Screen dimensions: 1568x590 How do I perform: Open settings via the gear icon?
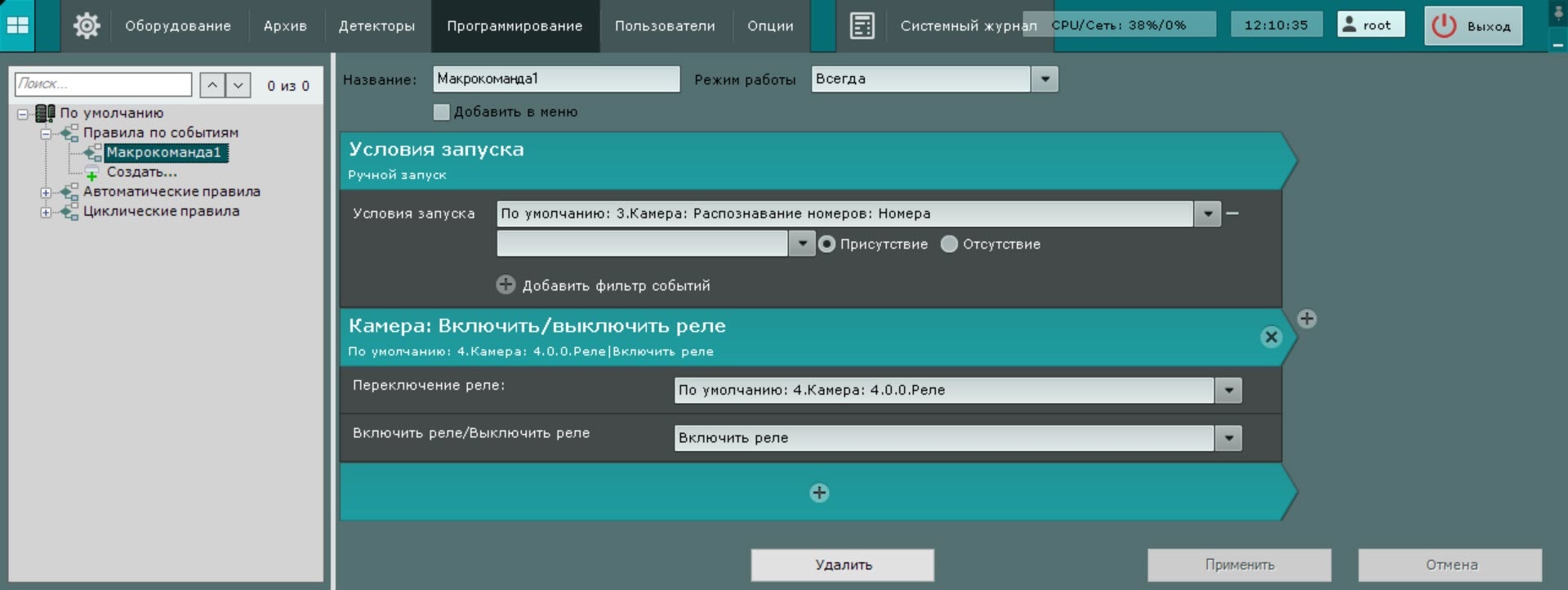[x=86, y=25]
